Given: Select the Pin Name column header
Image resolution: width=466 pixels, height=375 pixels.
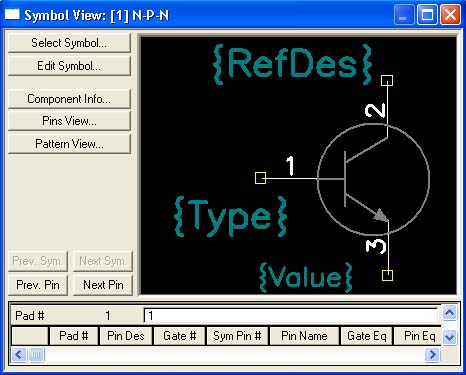Looking at the screenshot, I should [x=304, y=336].
